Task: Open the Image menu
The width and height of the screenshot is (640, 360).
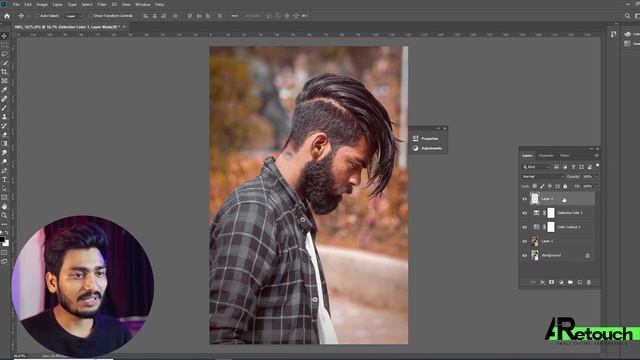Action: (x=42, y=4)
